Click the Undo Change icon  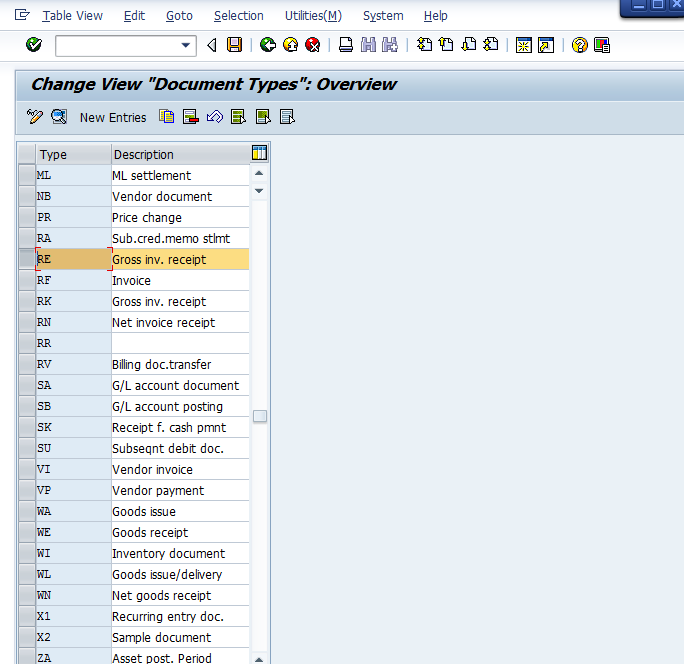click(x=215, y=117)
